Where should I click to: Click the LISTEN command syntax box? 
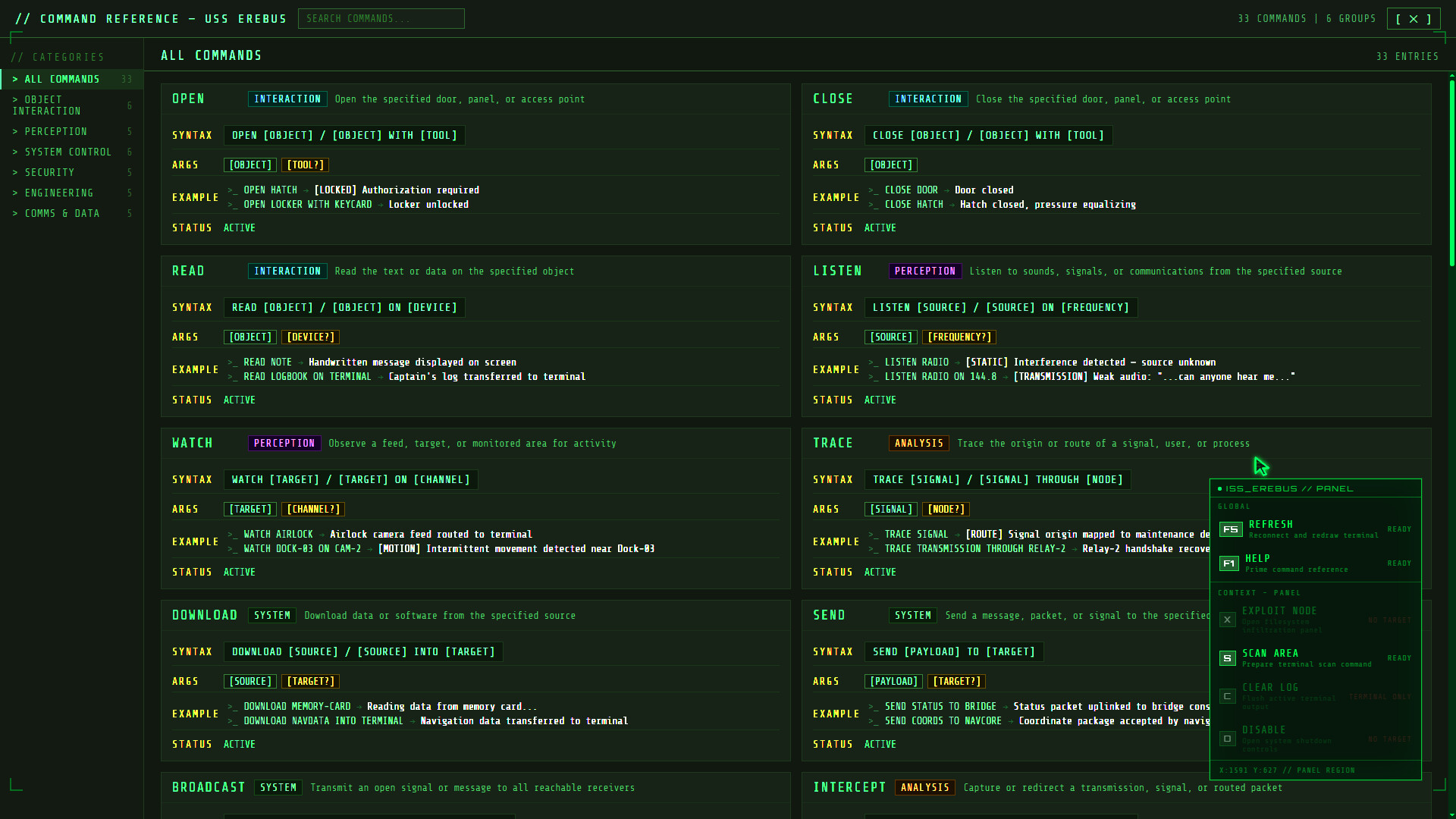click(x=1001, y=308)
